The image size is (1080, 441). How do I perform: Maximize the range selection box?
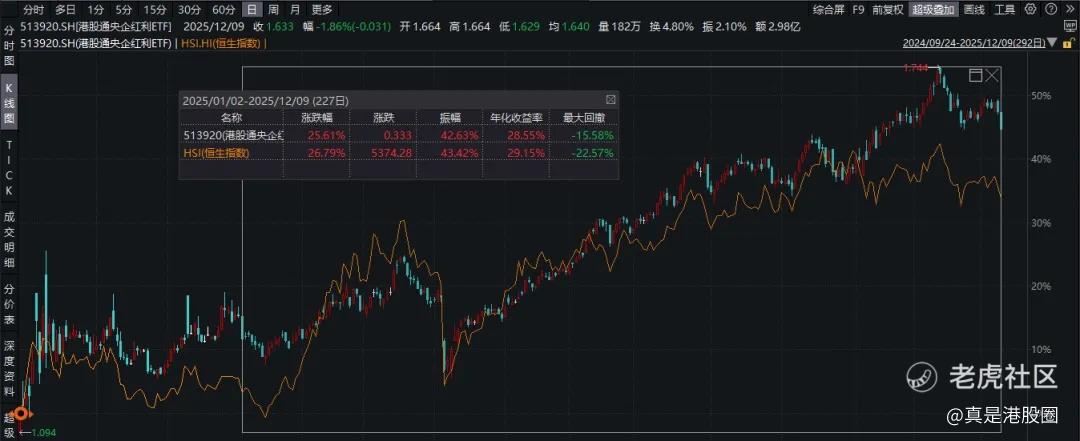pyautogui.click(x=975, y=75)
